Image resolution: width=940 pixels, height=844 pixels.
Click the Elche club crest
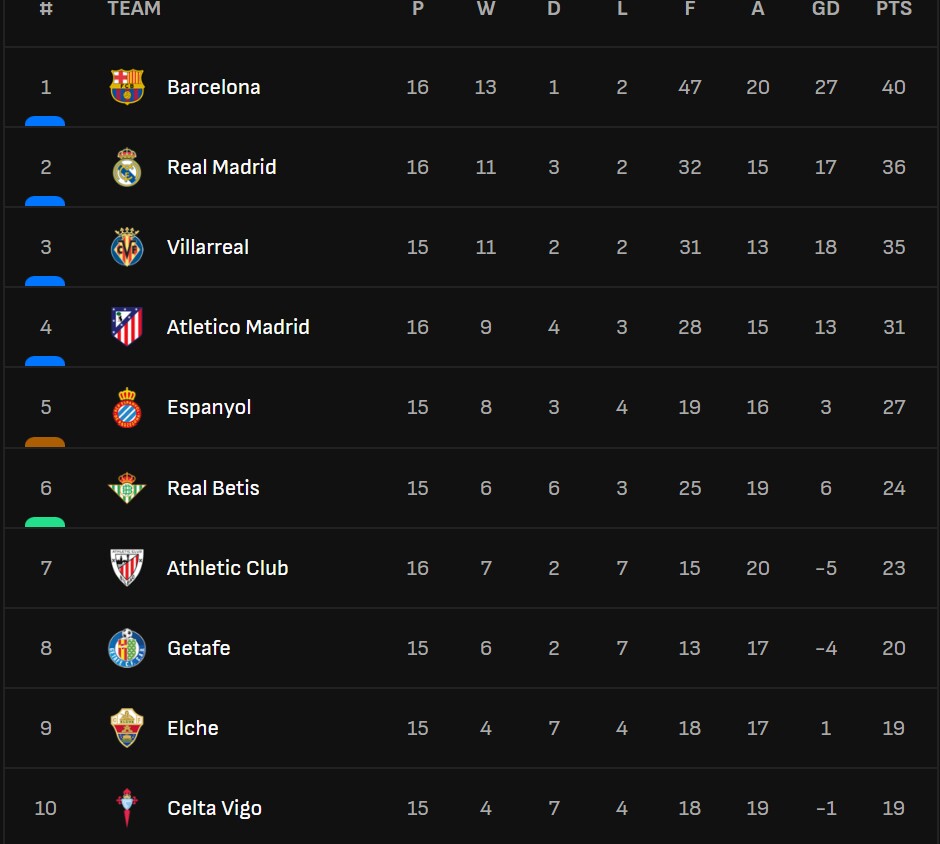pos(127,728)
